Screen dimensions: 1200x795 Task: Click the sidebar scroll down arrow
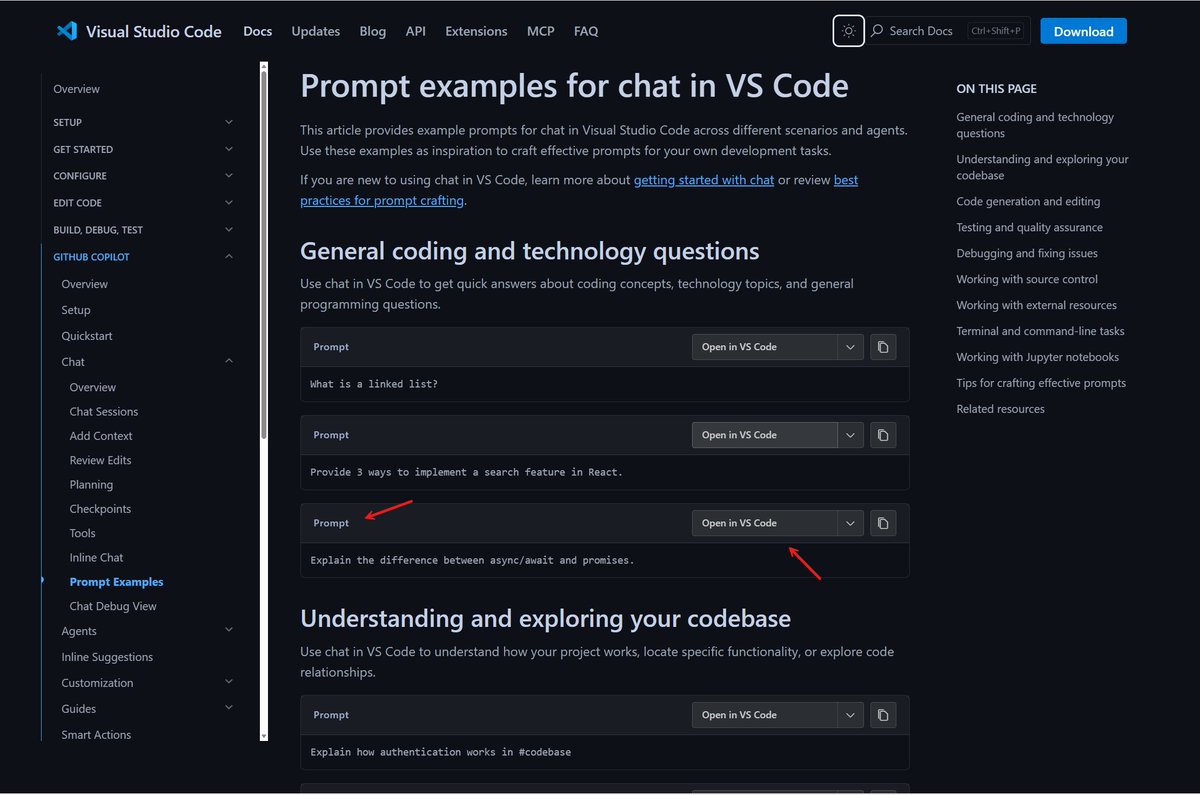[264, 735]
